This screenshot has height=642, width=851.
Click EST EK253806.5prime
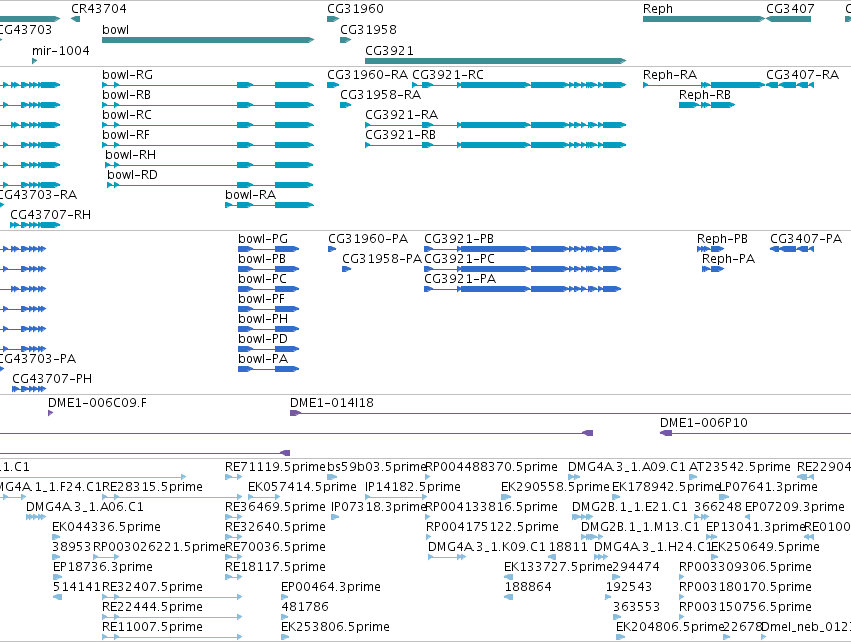pyautogui.click(x=285, y=637)
